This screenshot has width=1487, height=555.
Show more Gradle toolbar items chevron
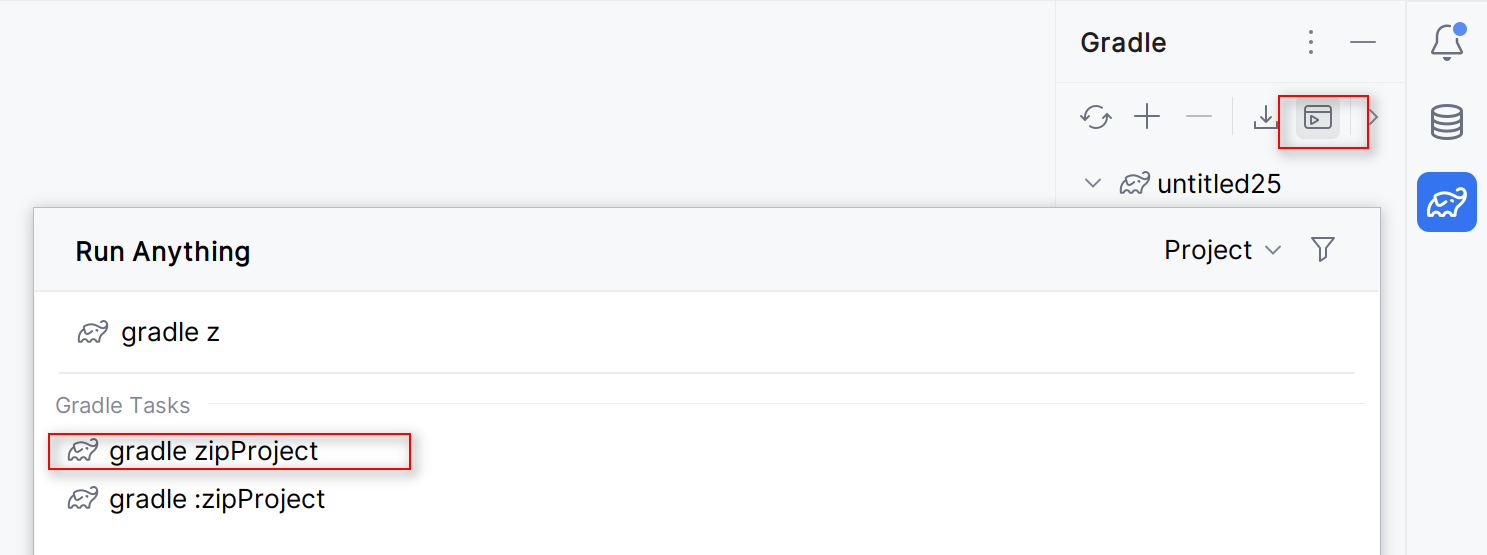pyautogui.click(x=1373, y=118)
